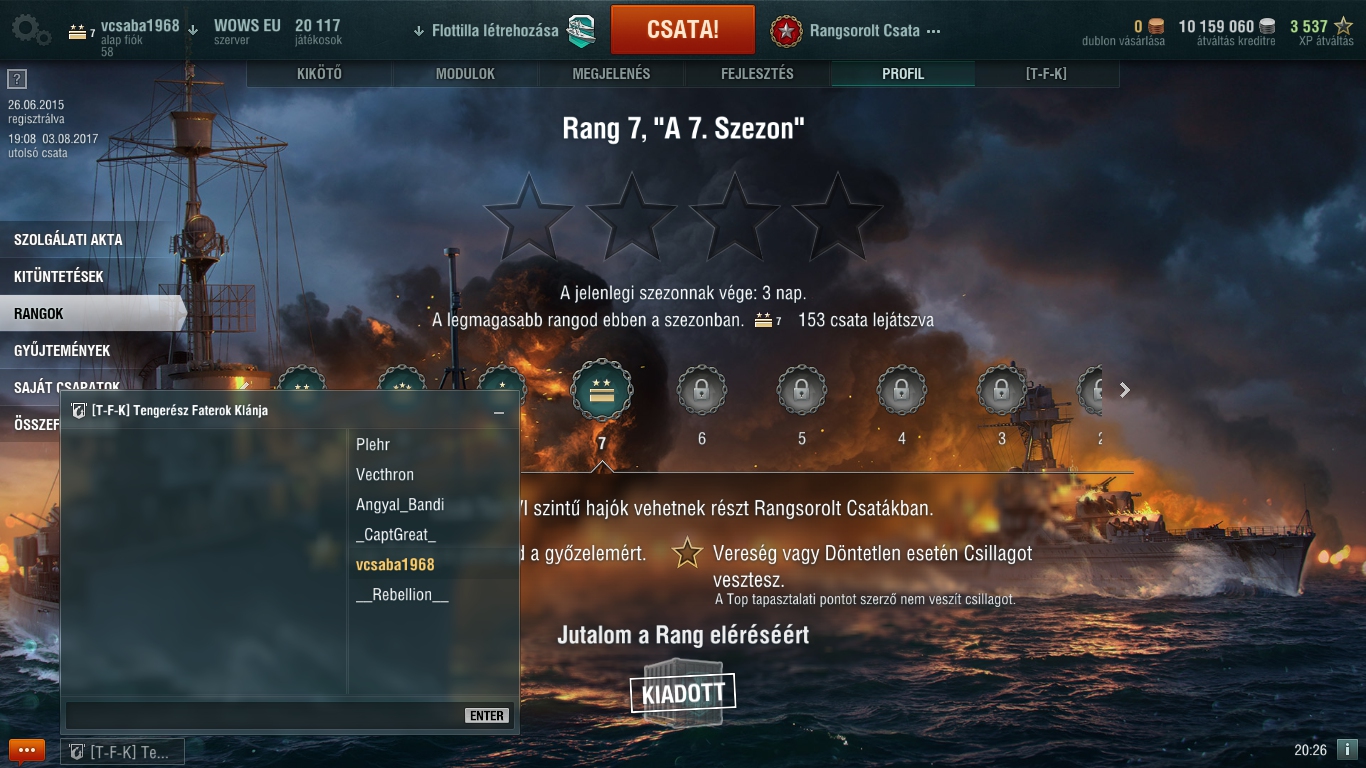
Task: Open the settings gear menu
Action: click(x=30, y=29)
